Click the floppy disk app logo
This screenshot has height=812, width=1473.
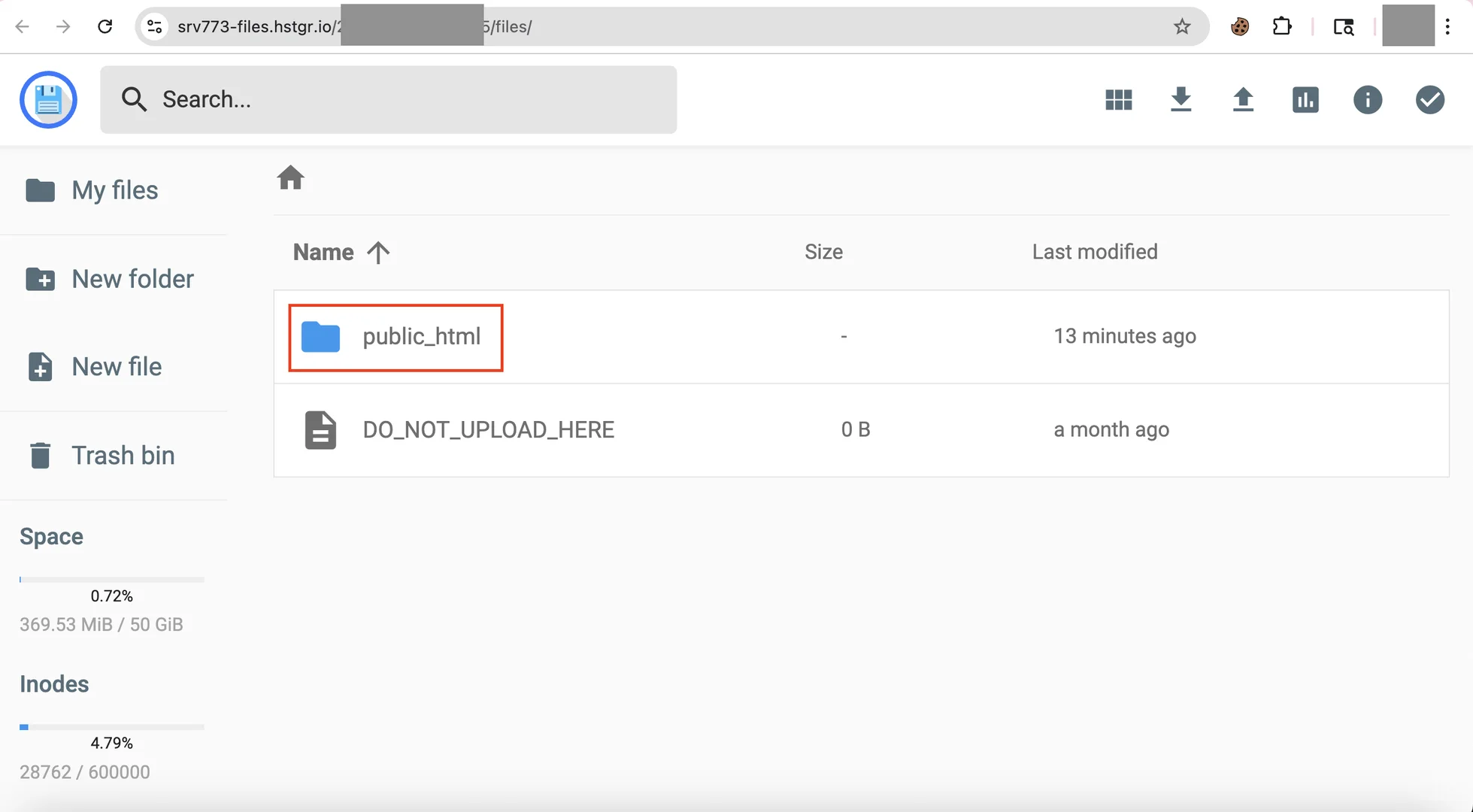(48, 99)
